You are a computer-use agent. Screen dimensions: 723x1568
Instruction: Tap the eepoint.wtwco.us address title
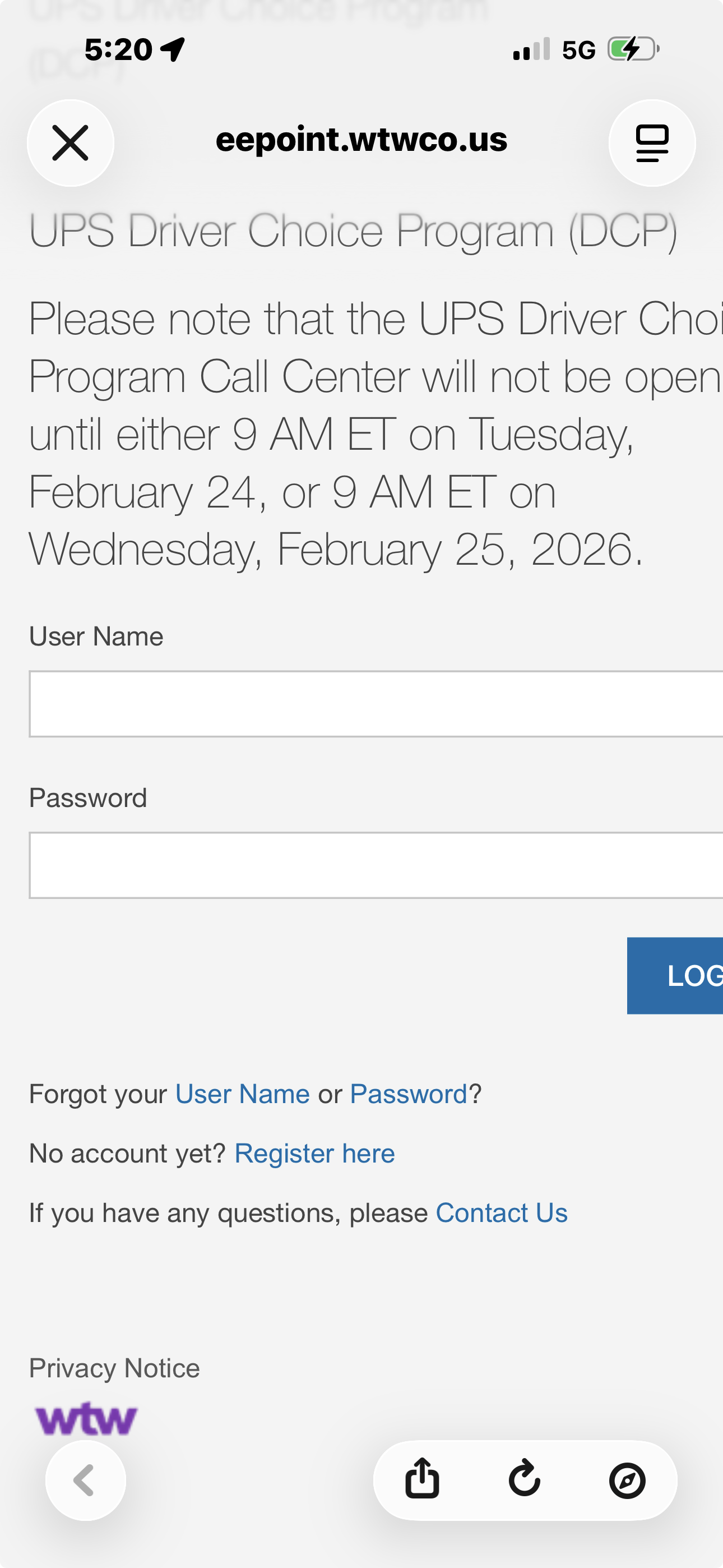click(x=361, y=140)
